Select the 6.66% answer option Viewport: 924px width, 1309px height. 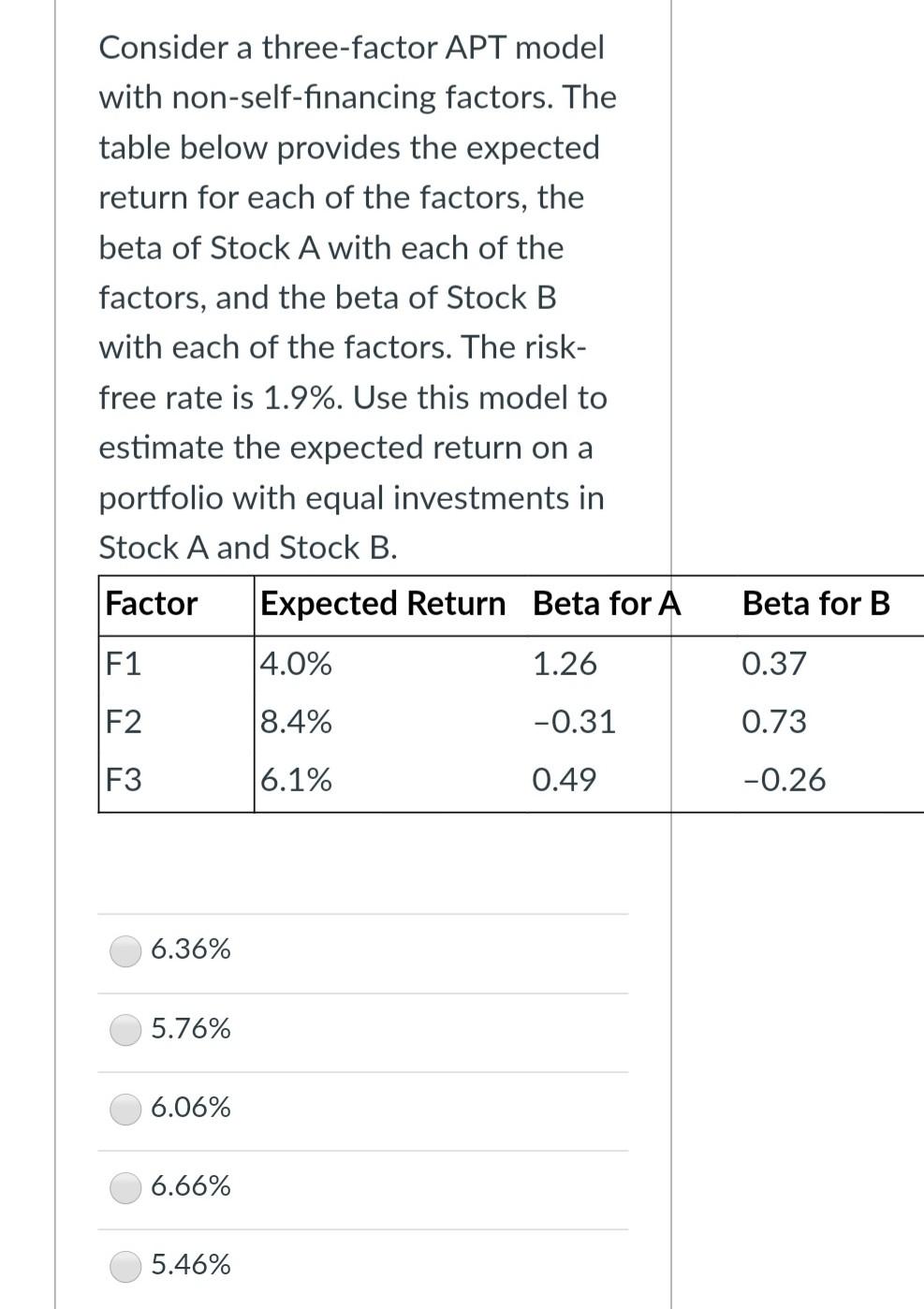point(125,1187)
